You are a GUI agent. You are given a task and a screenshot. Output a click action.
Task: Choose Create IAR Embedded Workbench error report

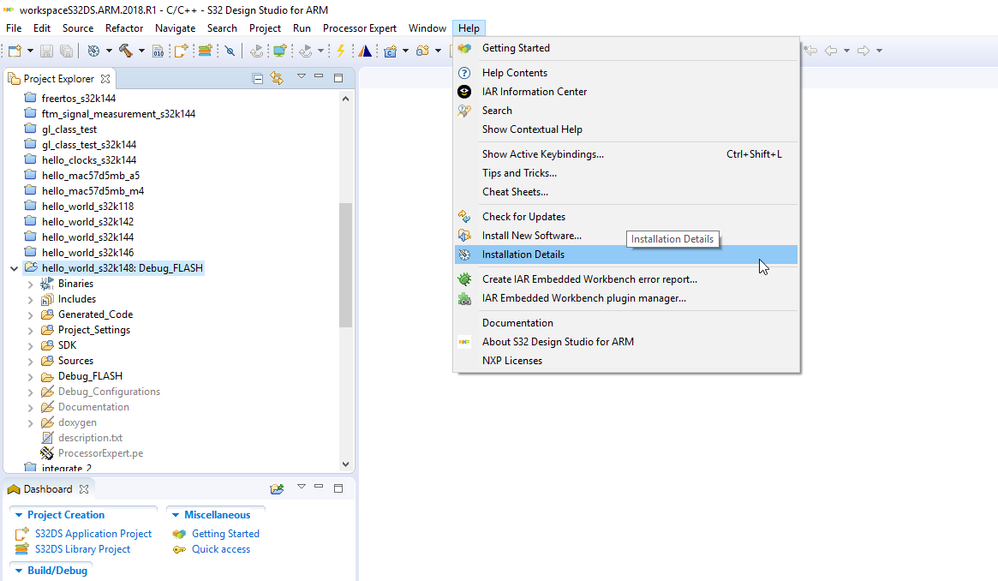pos(626,279)
